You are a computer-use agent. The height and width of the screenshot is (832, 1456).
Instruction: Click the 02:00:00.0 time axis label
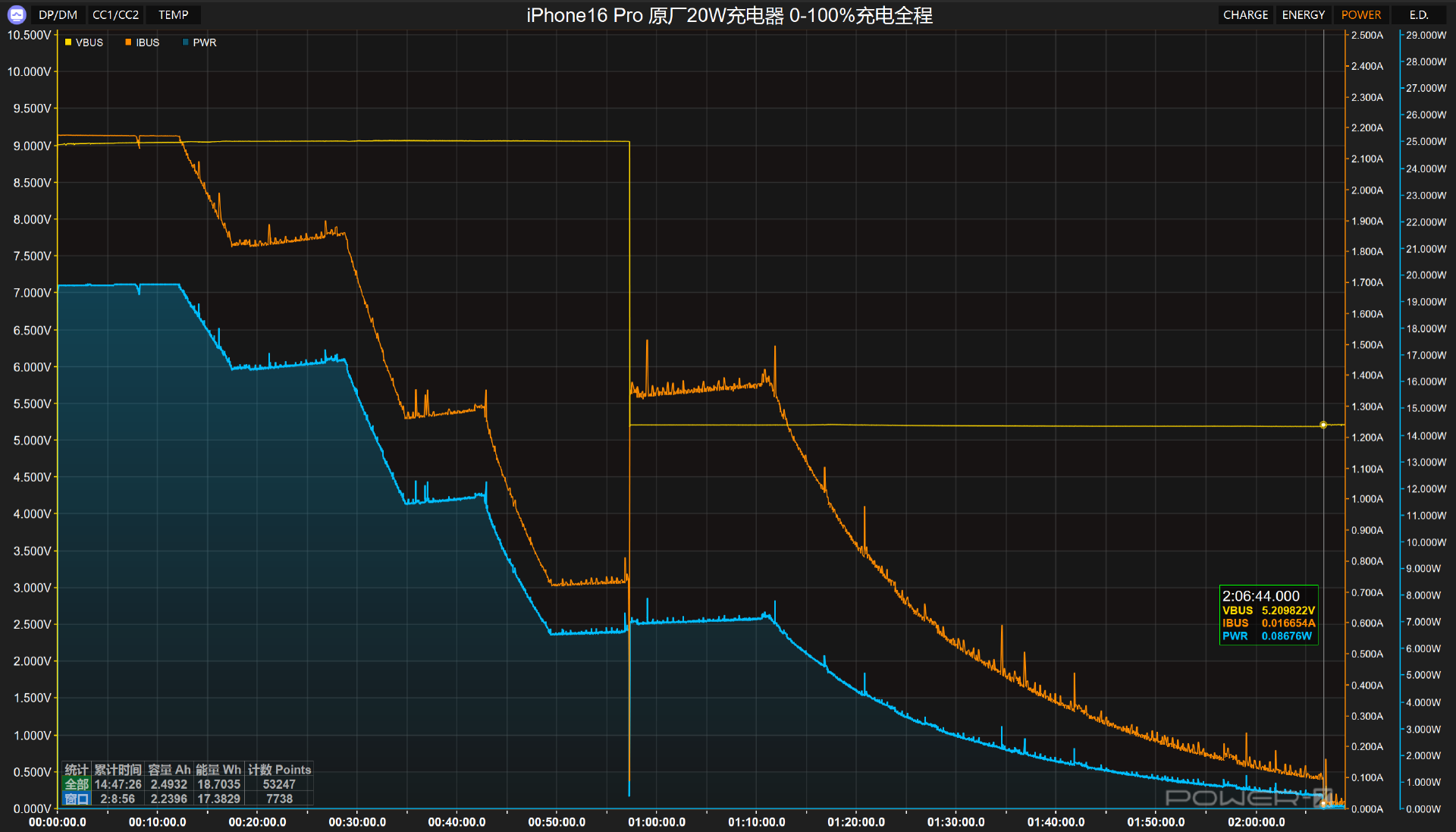1257,822
